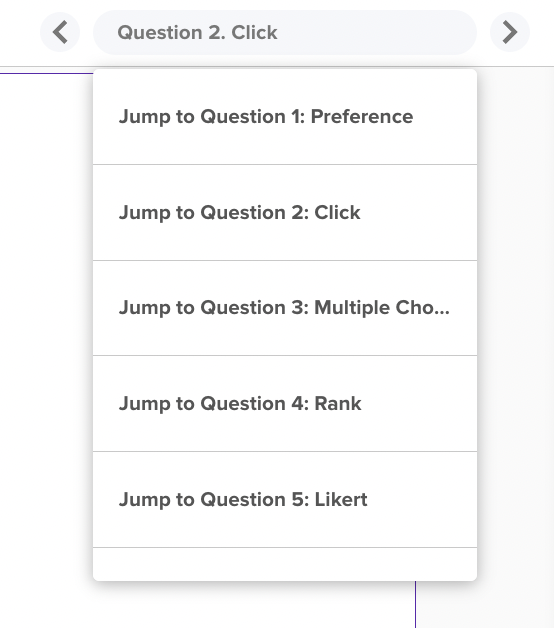Select the Click question in jump list

pyautogui.click(x=285, y=212)
